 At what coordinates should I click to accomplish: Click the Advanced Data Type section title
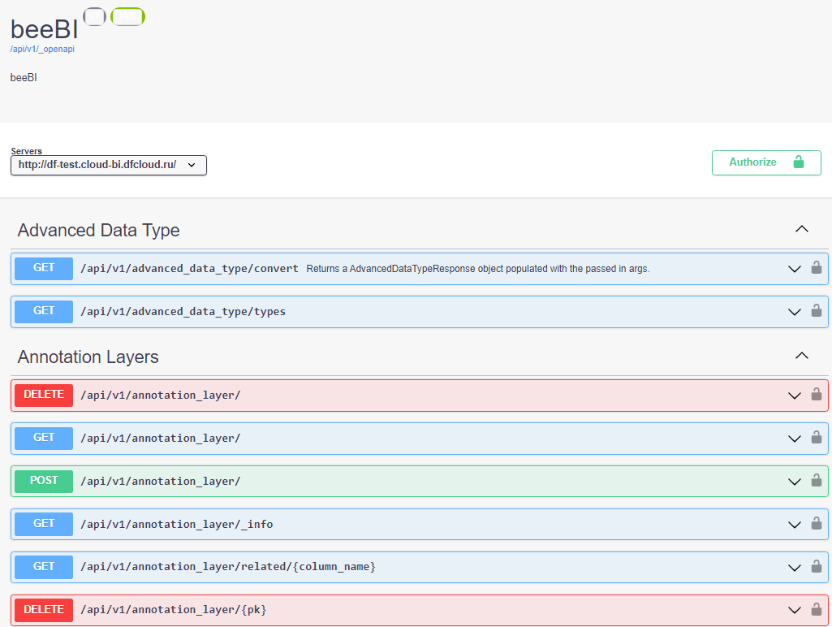[x=99, y=230]
